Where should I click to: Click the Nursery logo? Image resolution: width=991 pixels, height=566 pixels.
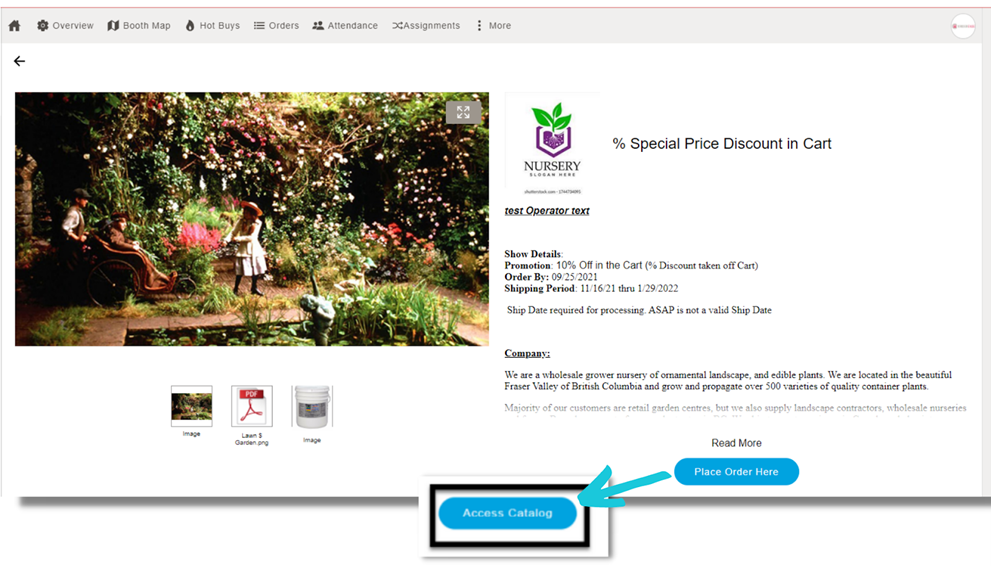[x=552, y=145]
